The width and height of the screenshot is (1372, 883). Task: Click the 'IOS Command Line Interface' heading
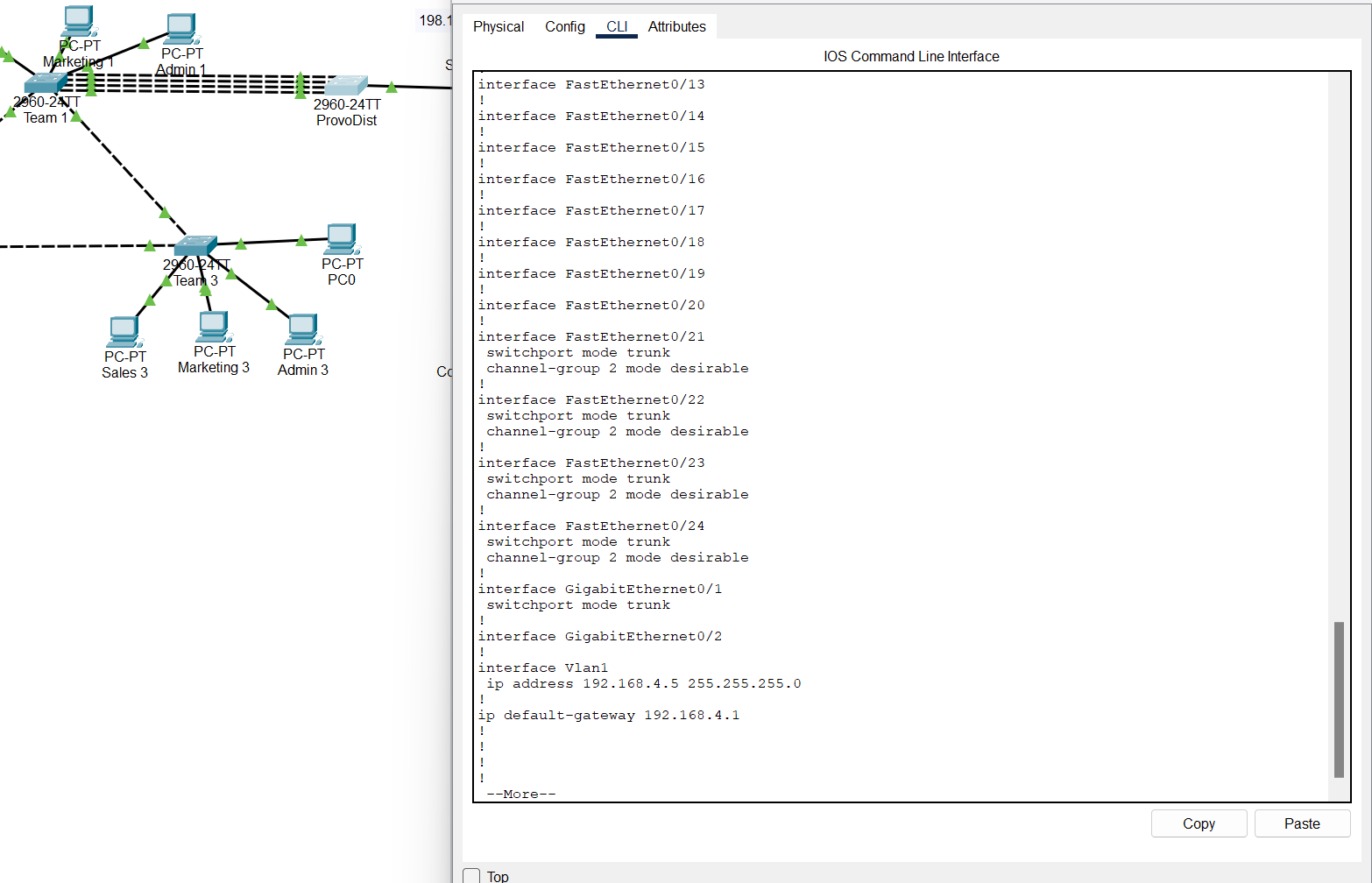(x=911, y=56)
